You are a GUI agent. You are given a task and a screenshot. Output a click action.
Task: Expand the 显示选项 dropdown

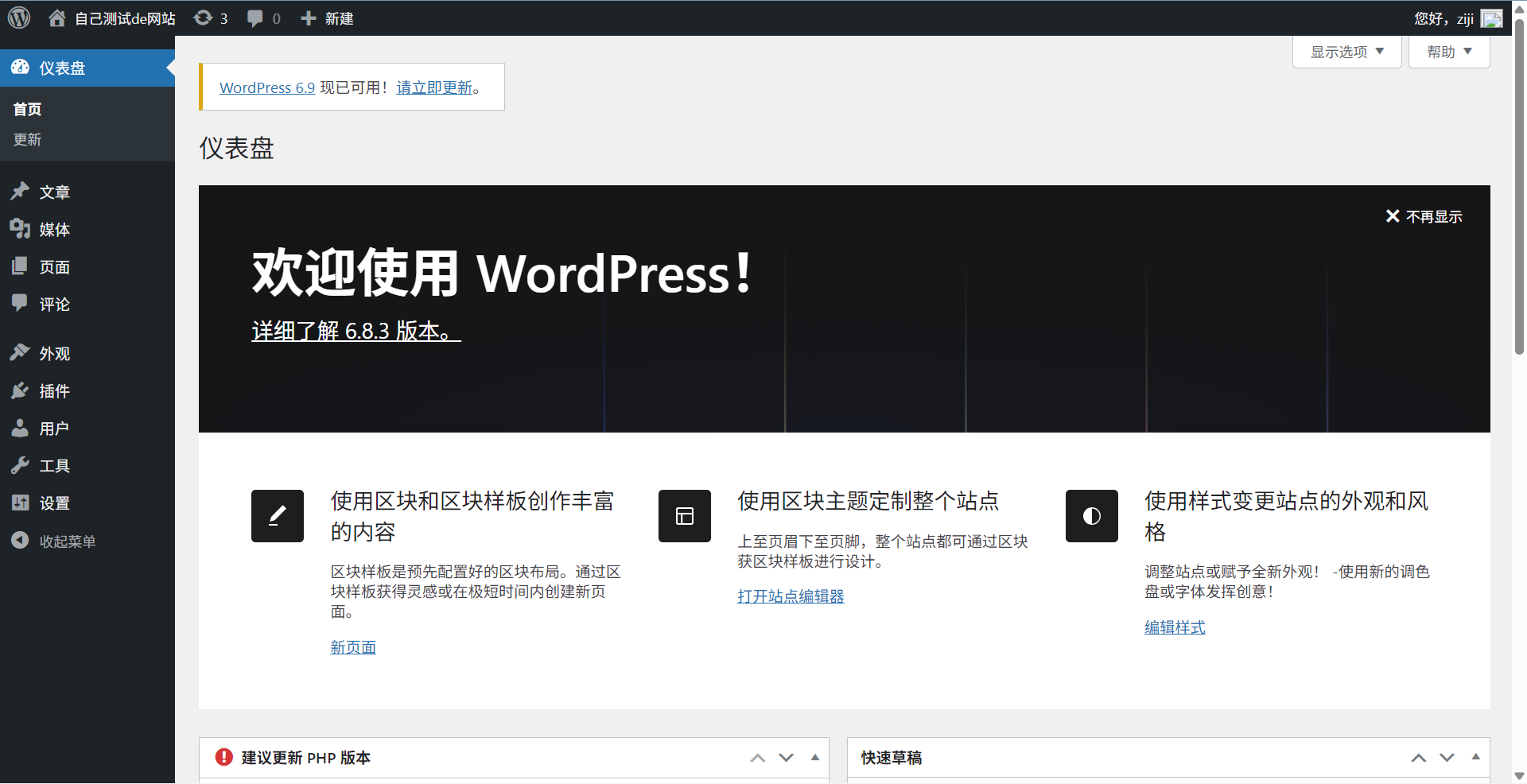coord(1347,52)
